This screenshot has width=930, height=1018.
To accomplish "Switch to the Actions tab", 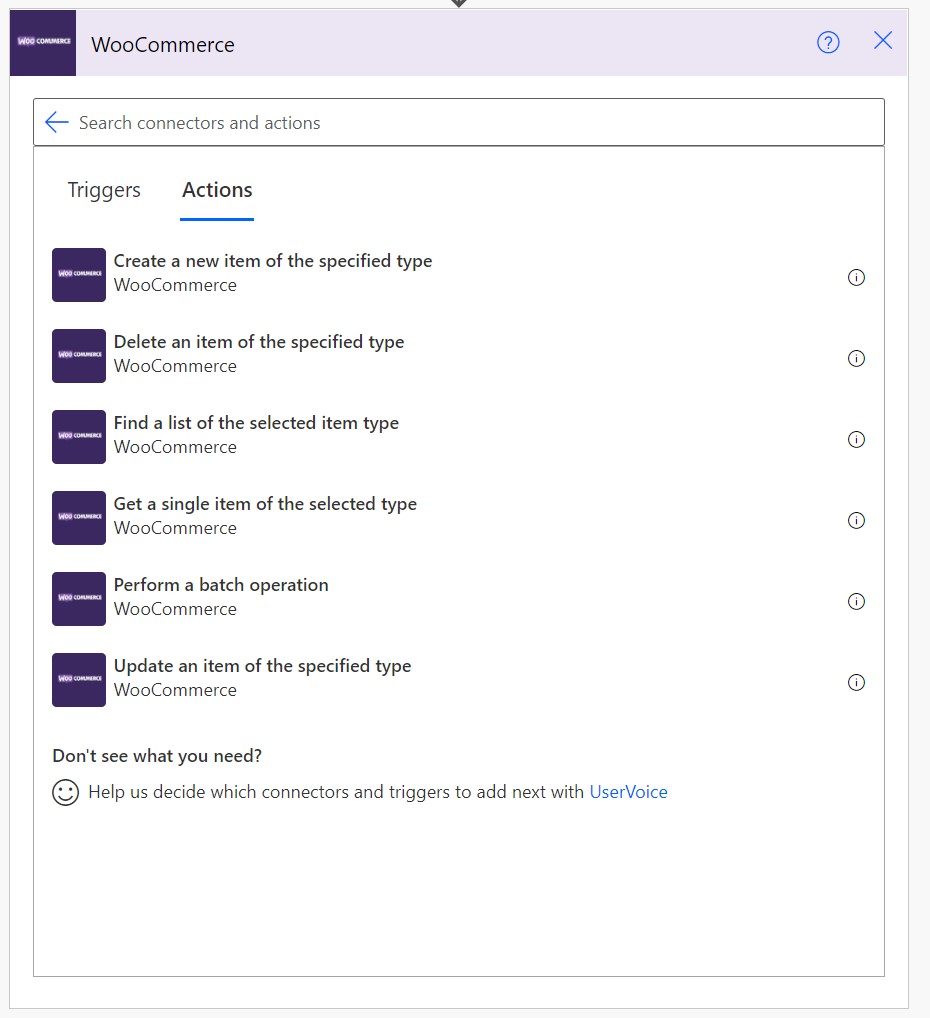I will click(x=216, y=189).
